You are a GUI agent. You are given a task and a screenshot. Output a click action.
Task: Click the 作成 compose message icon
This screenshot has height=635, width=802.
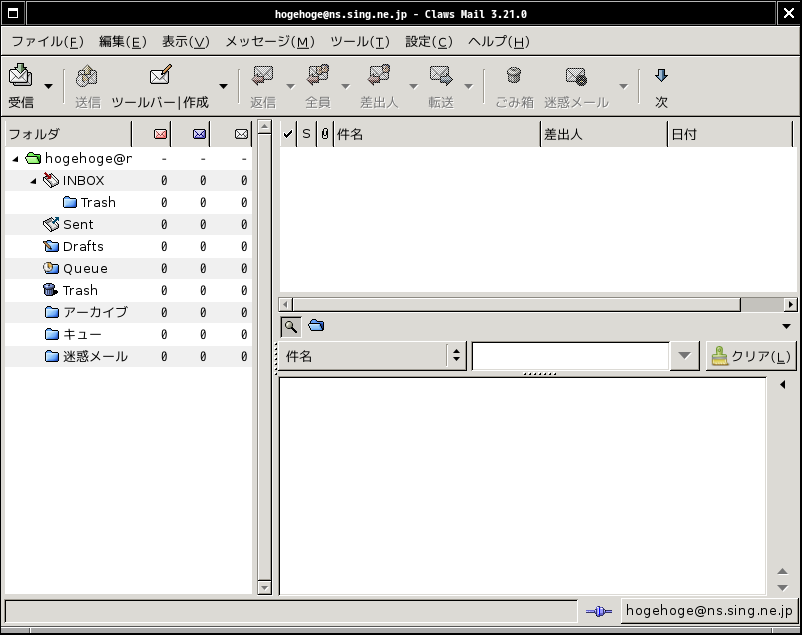[x=160, y=76]
